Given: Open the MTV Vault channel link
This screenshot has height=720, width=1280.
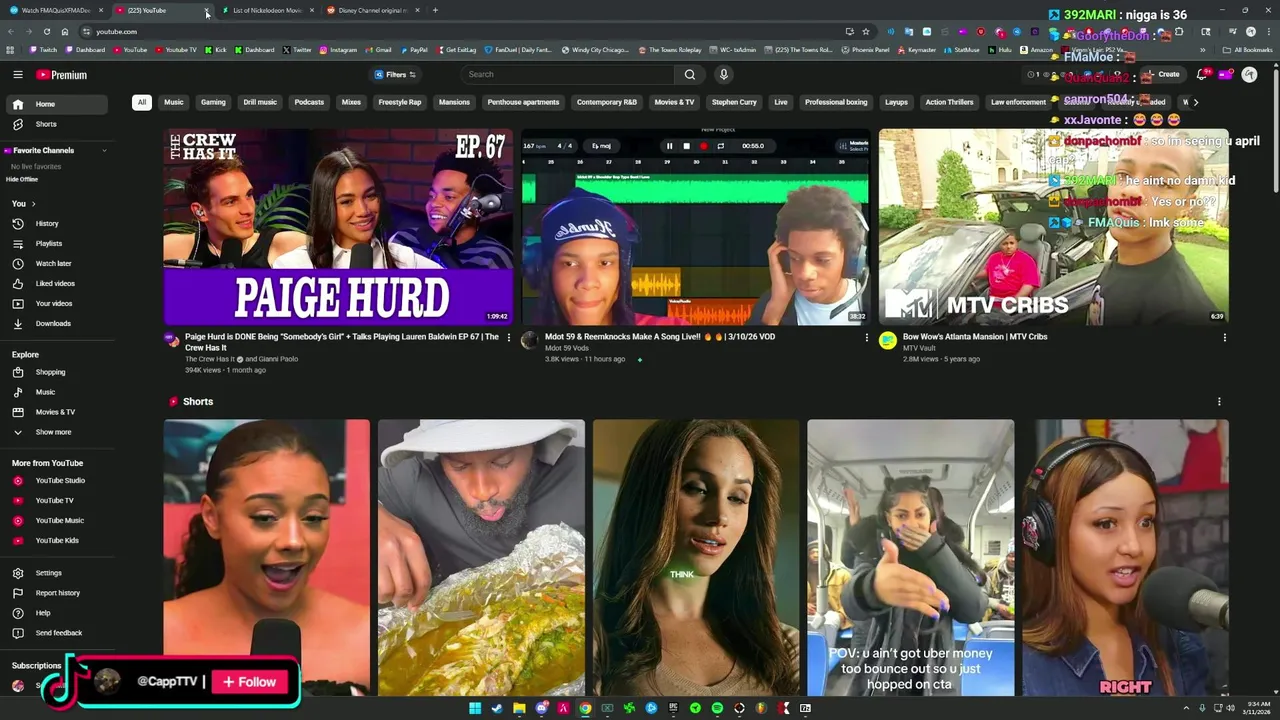Looking at the screenshot, I should tap(921, 348).
